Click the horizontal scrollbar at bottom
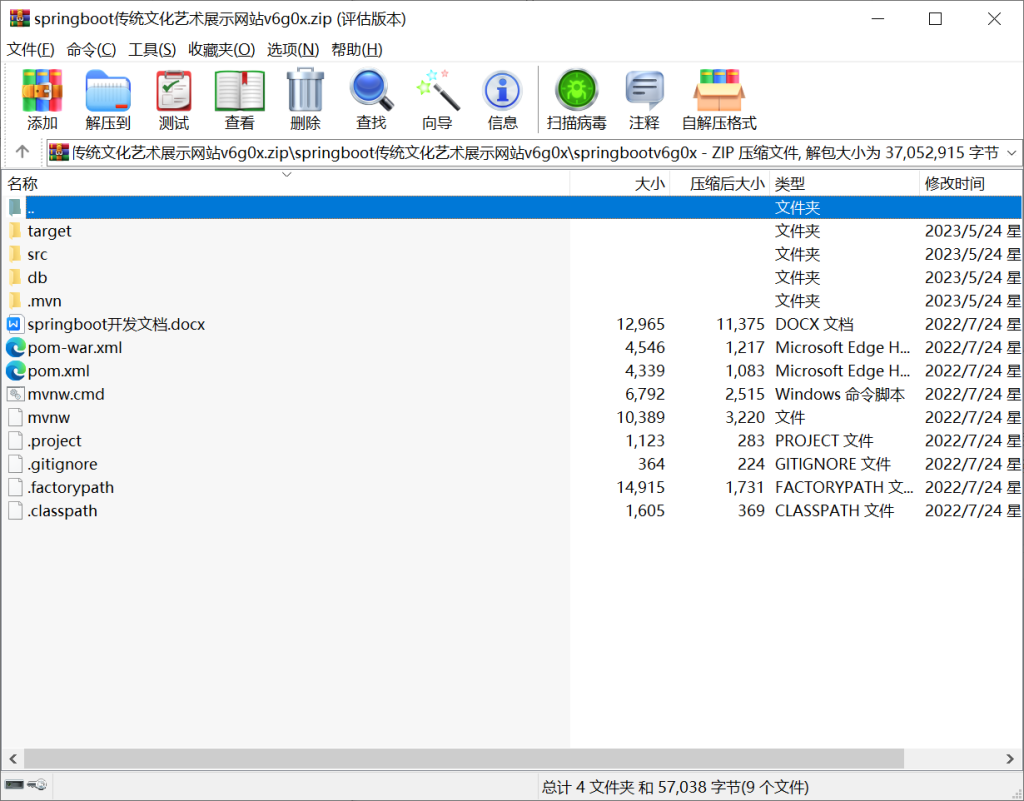The width and height of the screenshot is (1024, 801). tap(500, 758)
